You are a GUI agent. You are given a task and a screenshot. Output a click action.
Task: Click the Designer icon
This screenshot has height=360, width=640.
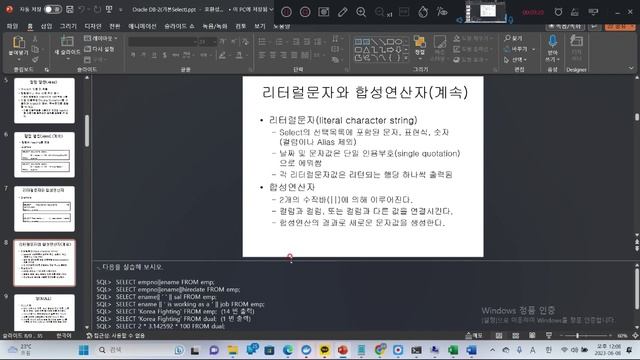coord(576,41)
